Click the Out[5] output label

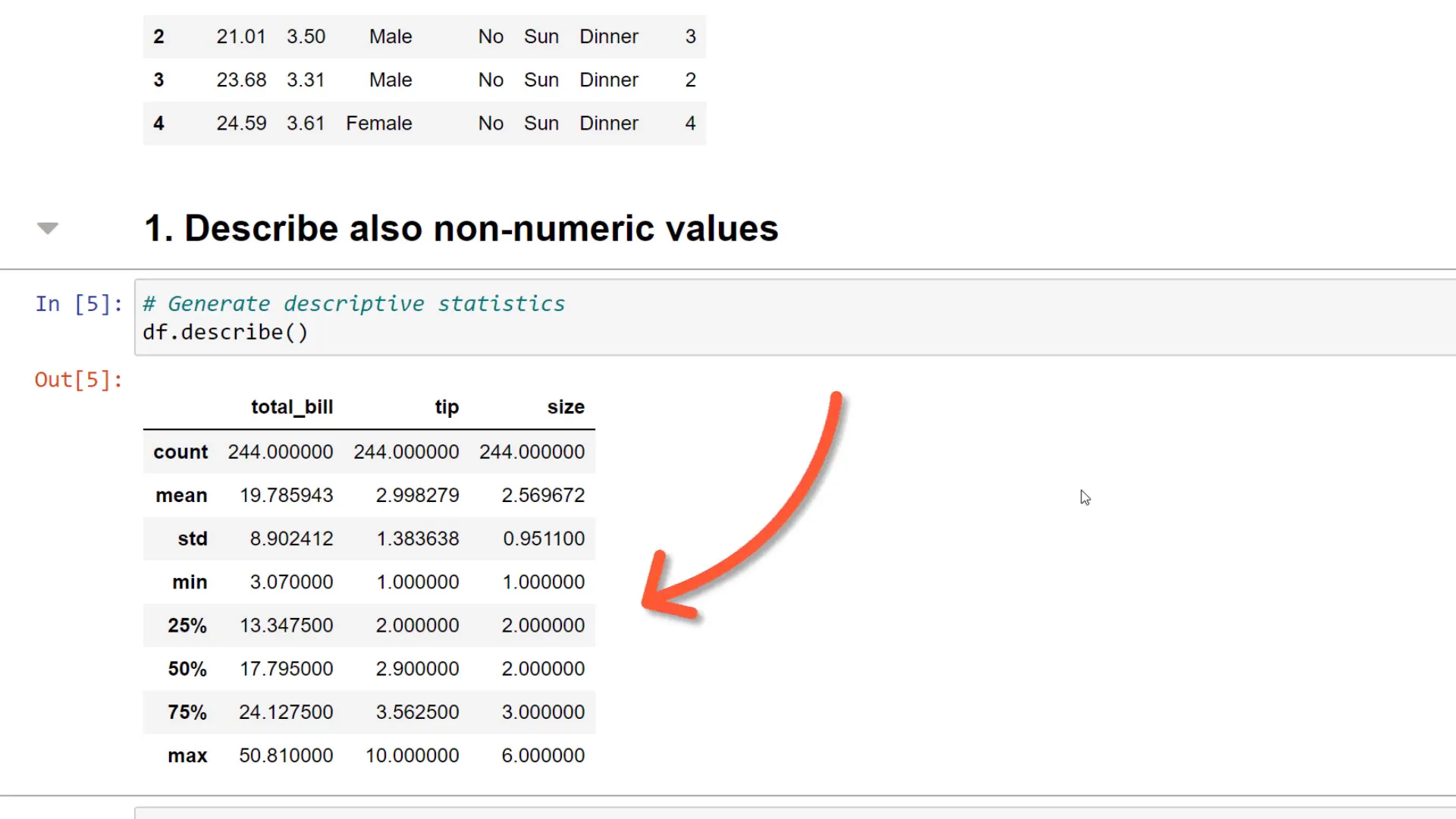coord(78,379)
